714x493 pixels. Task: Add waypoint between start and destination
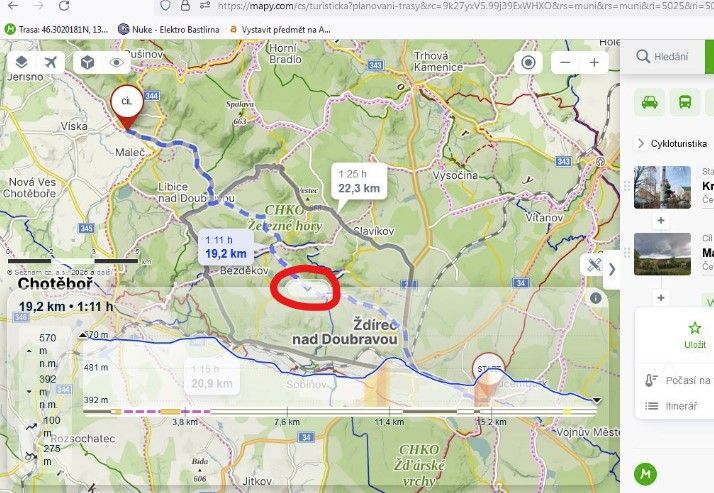[x=661, y=221]
